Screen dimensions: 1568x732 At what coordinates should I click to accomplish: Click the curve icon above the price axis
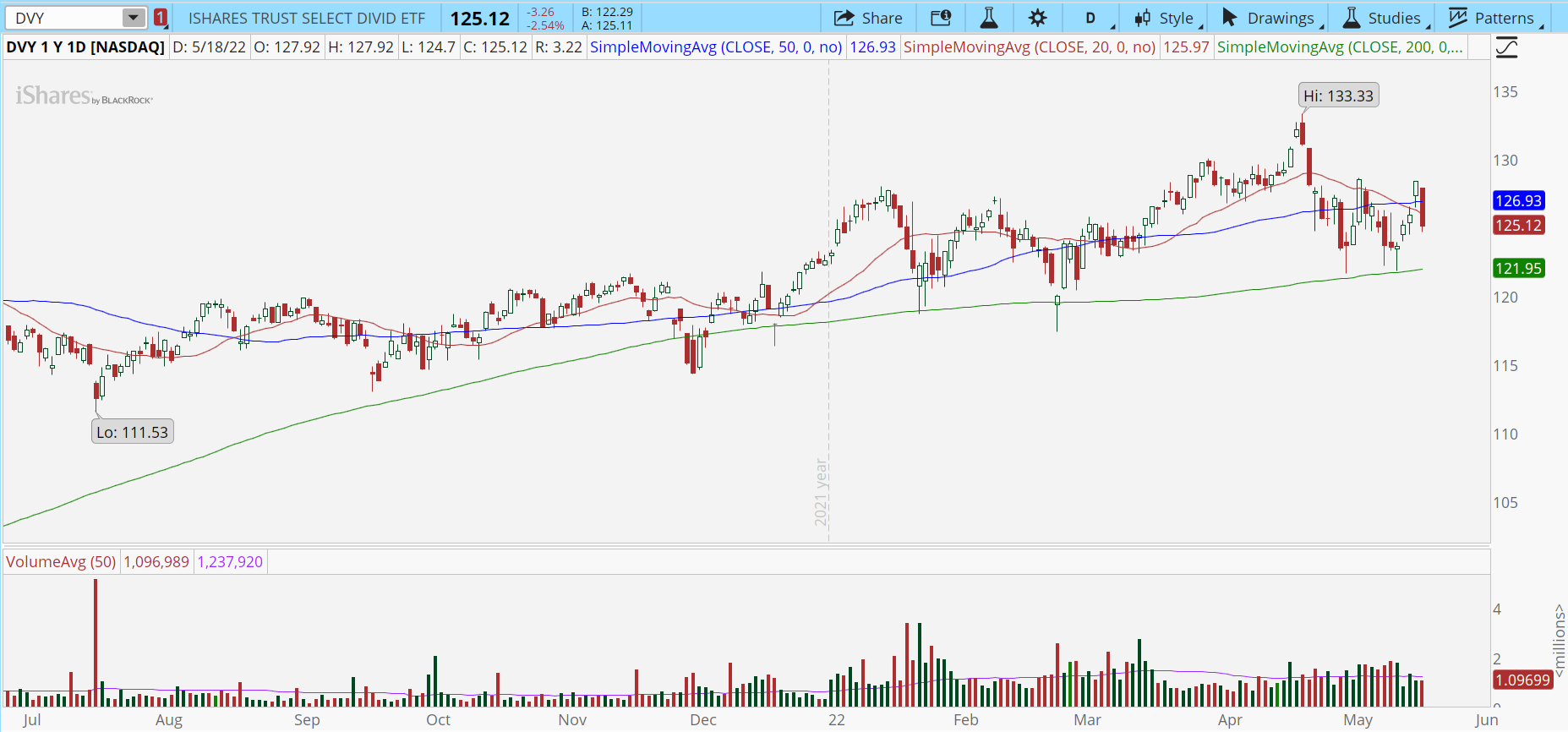pyautogui.click(x=1506, y=47)
